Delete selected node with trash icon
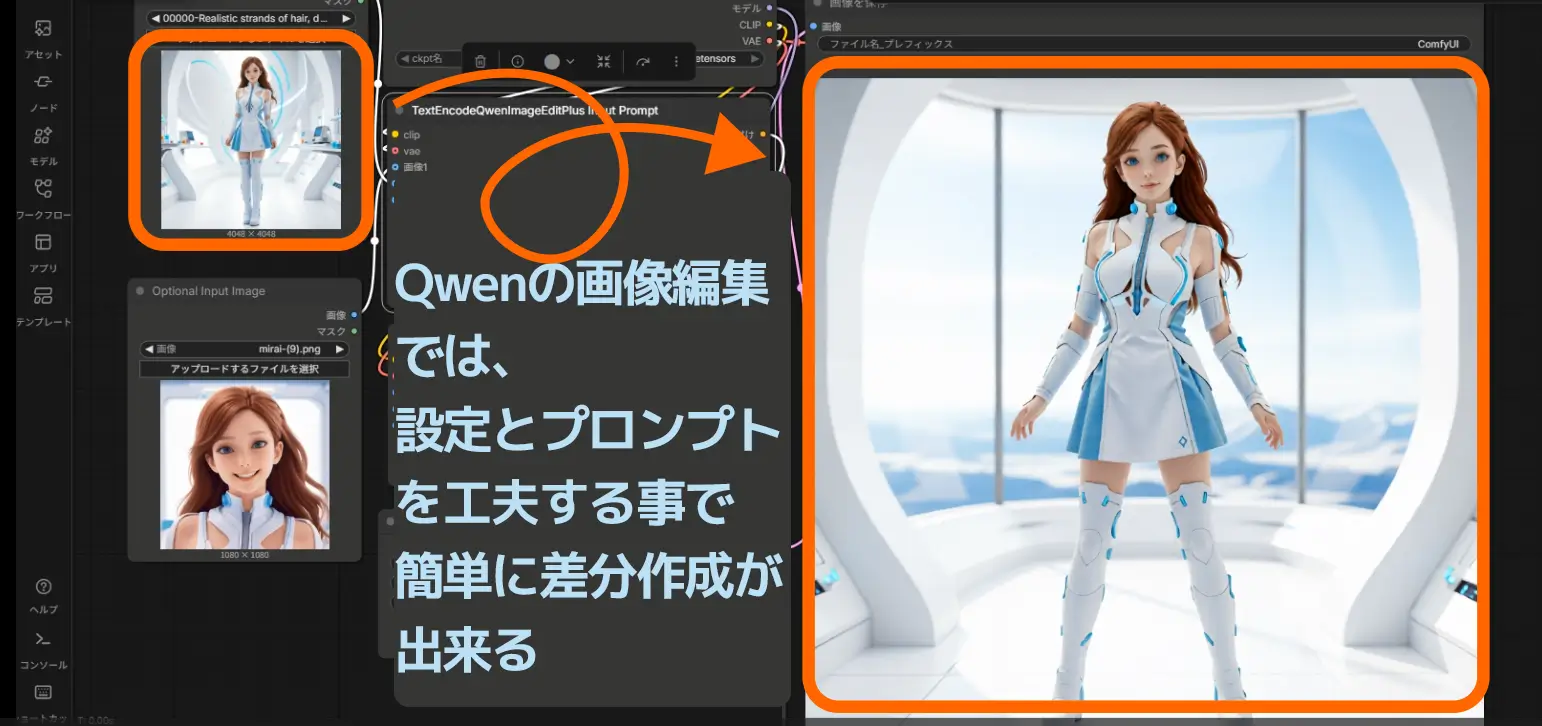 point(480,61)
